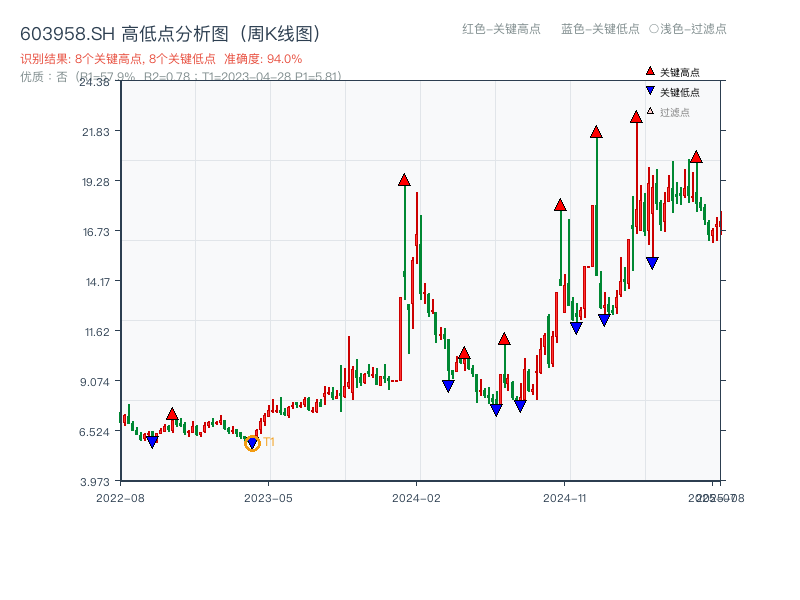Viewport: 800px width, 600px height.
Task: Click the red triangle marker above the 2024-02 peak
Action: click(403, 181)
